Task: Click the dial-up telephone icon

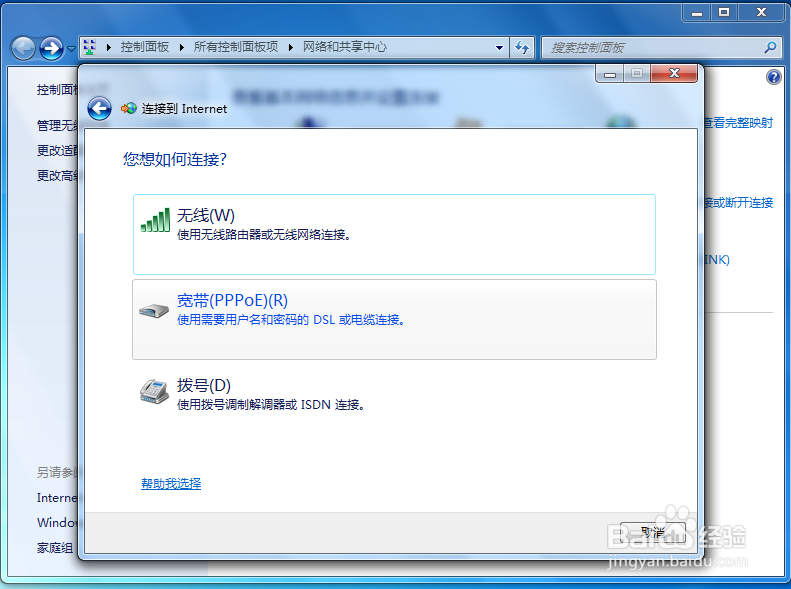Action: pos(154,391)
